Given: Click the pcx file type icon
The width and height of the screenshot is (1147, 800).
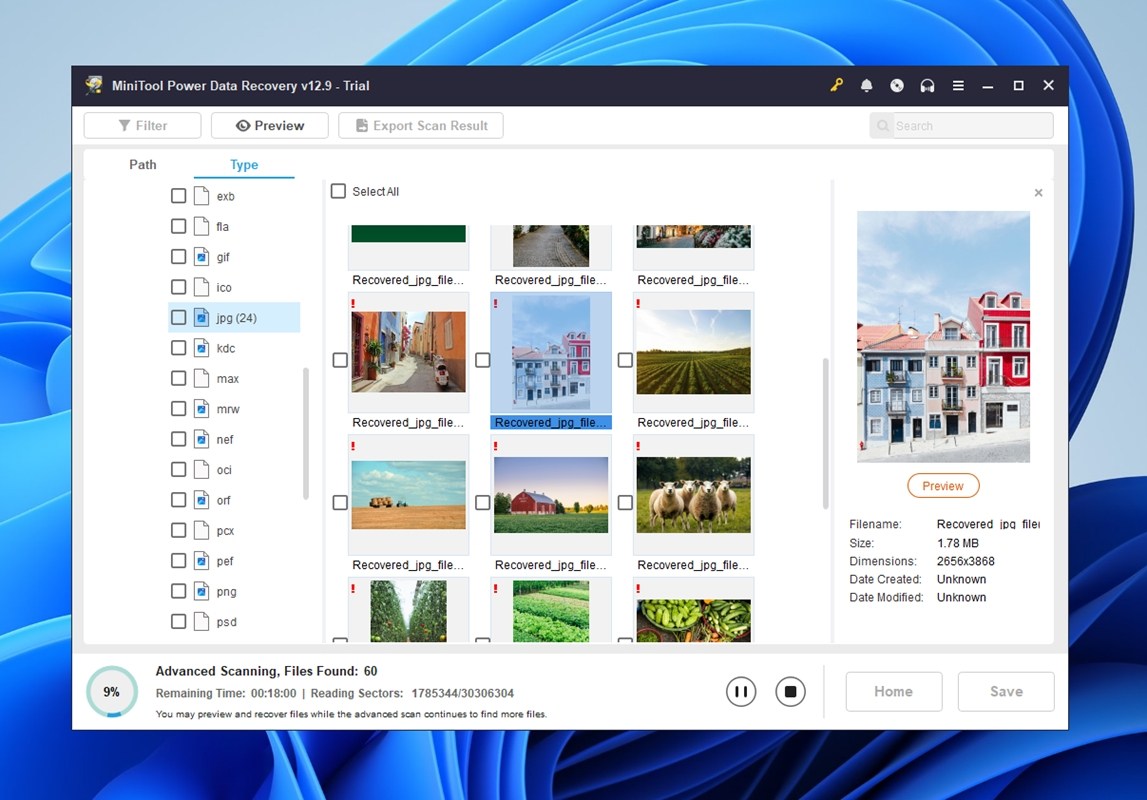Looking at the screenshot, I should point(201,531).
